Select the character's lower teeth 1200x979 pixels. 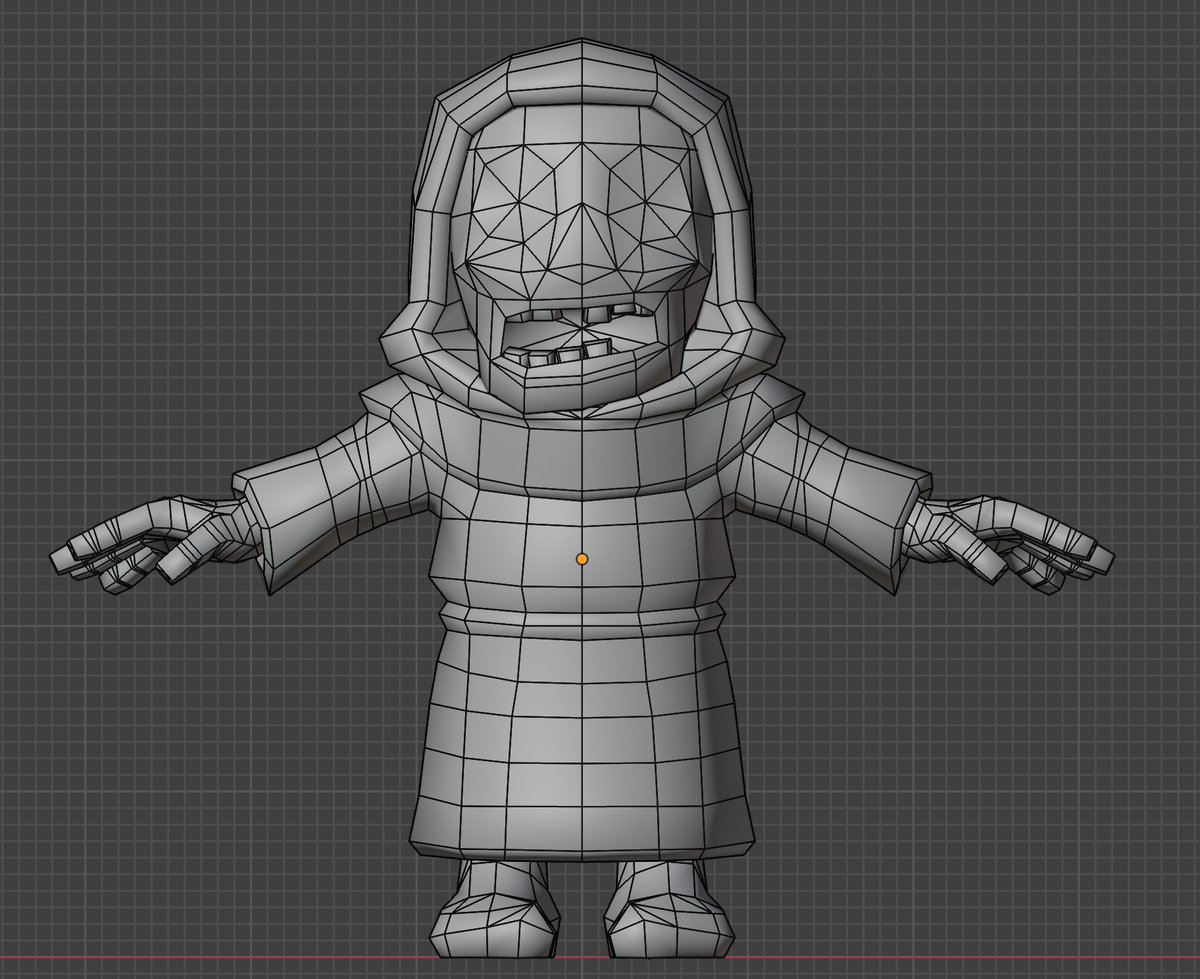click(x=557, y=354)
